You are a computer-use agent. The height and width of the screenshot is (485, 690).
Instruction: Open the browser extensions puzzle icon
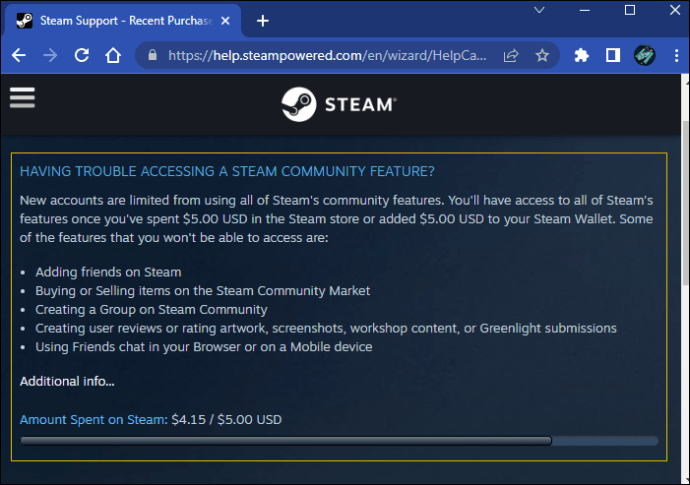tap(581, 55)
